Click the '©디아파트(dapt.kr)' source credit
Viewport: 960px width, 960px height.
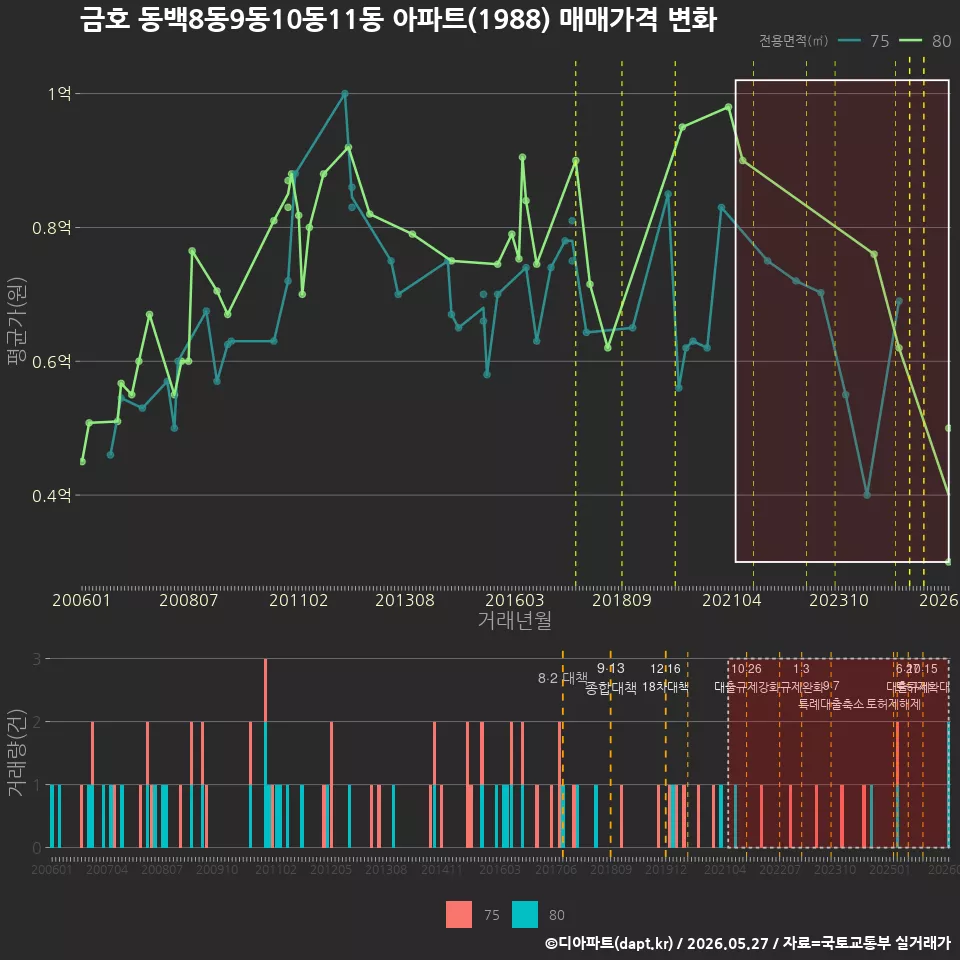(x=609, y=943)
